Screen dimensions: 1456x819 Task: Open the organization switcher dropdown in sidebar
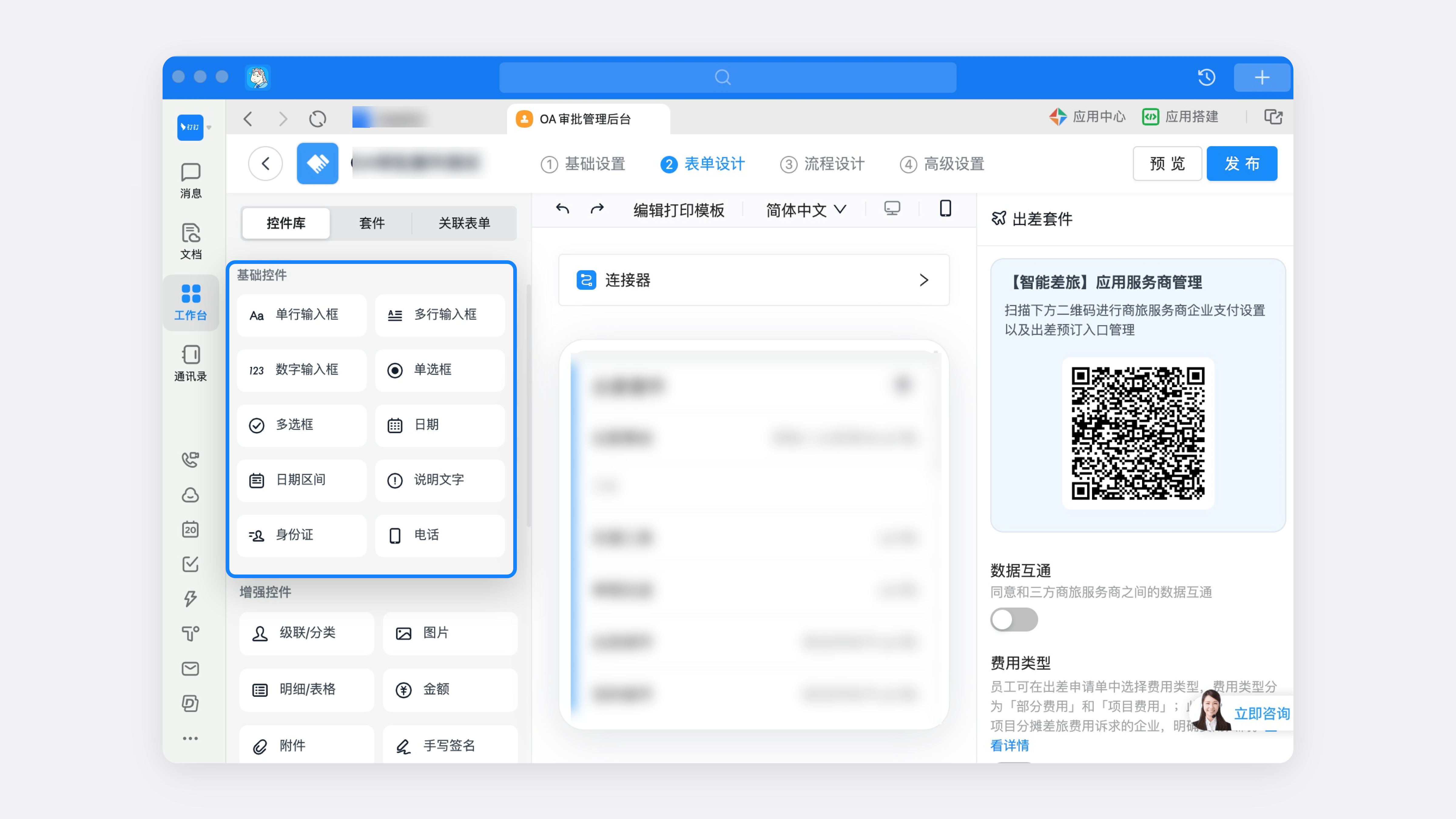(x=209, y=127)
